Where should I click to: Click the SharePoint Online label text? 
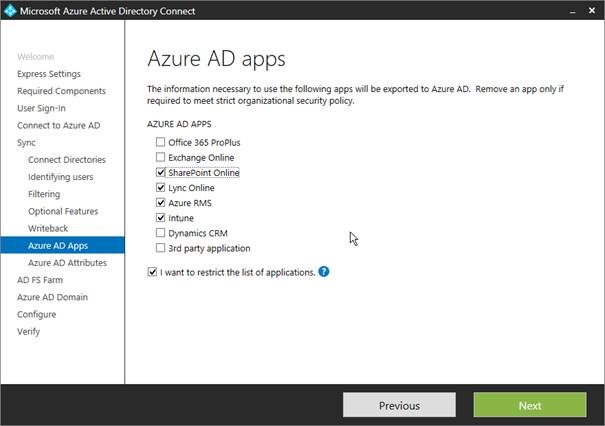204,172
